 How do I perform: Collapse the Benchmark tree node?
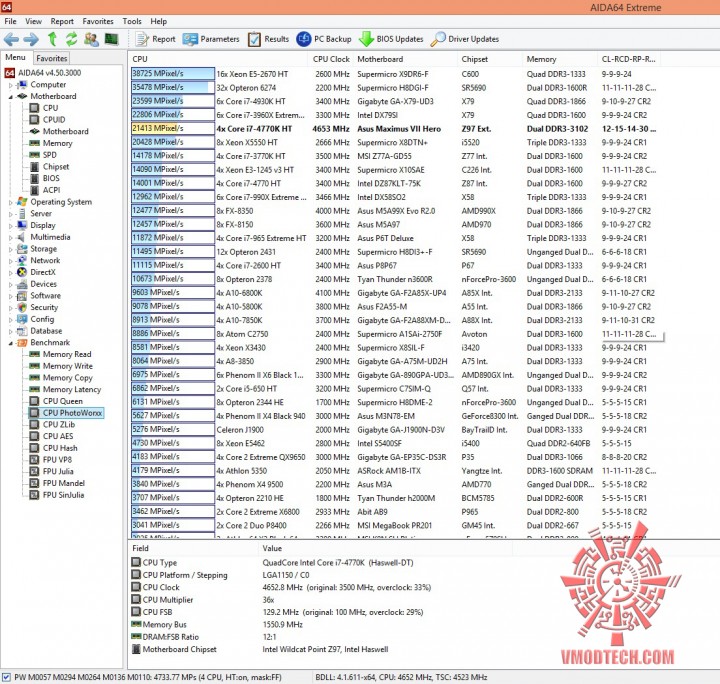11,343
